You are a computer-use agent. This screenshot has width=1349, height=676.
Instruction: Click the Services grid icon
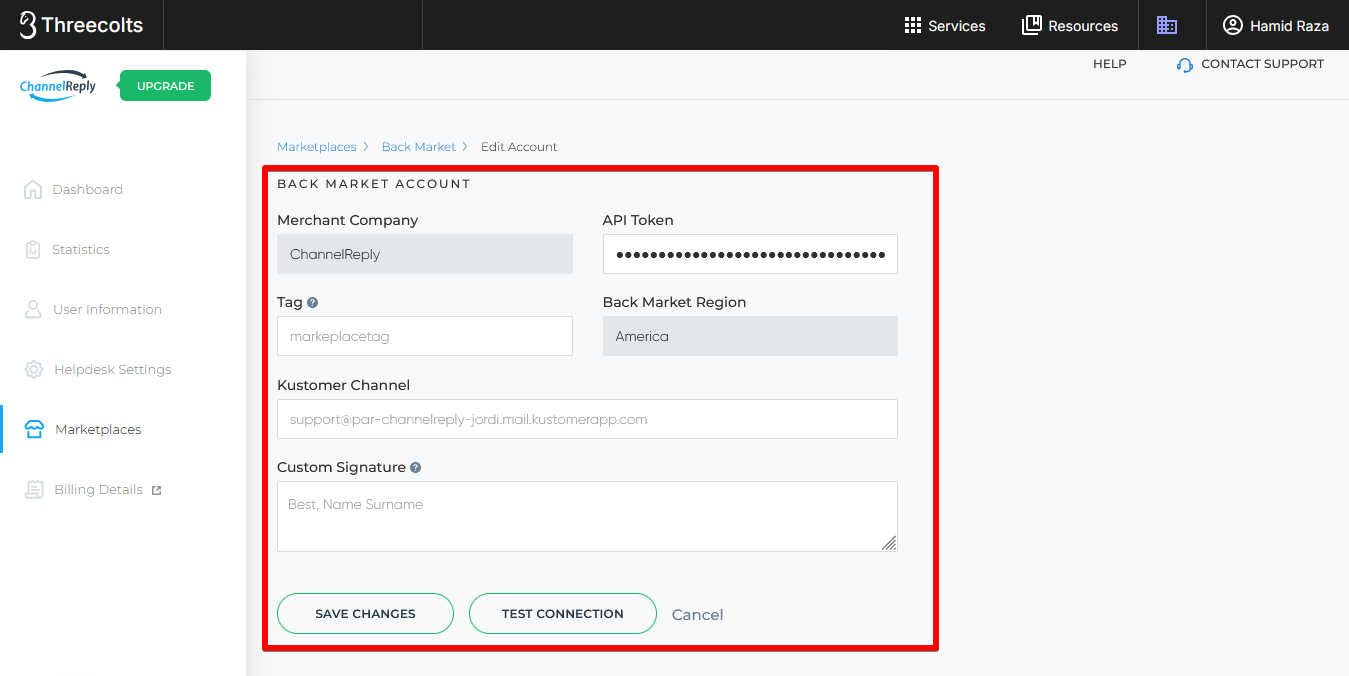click(912, 26)
